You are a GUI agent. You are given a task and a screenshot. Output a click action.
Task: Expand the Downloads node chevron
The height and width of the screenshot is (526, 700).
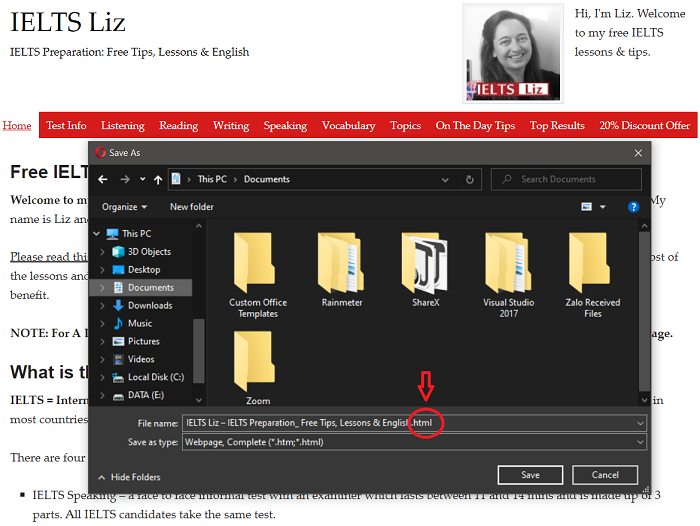point(103,306)
